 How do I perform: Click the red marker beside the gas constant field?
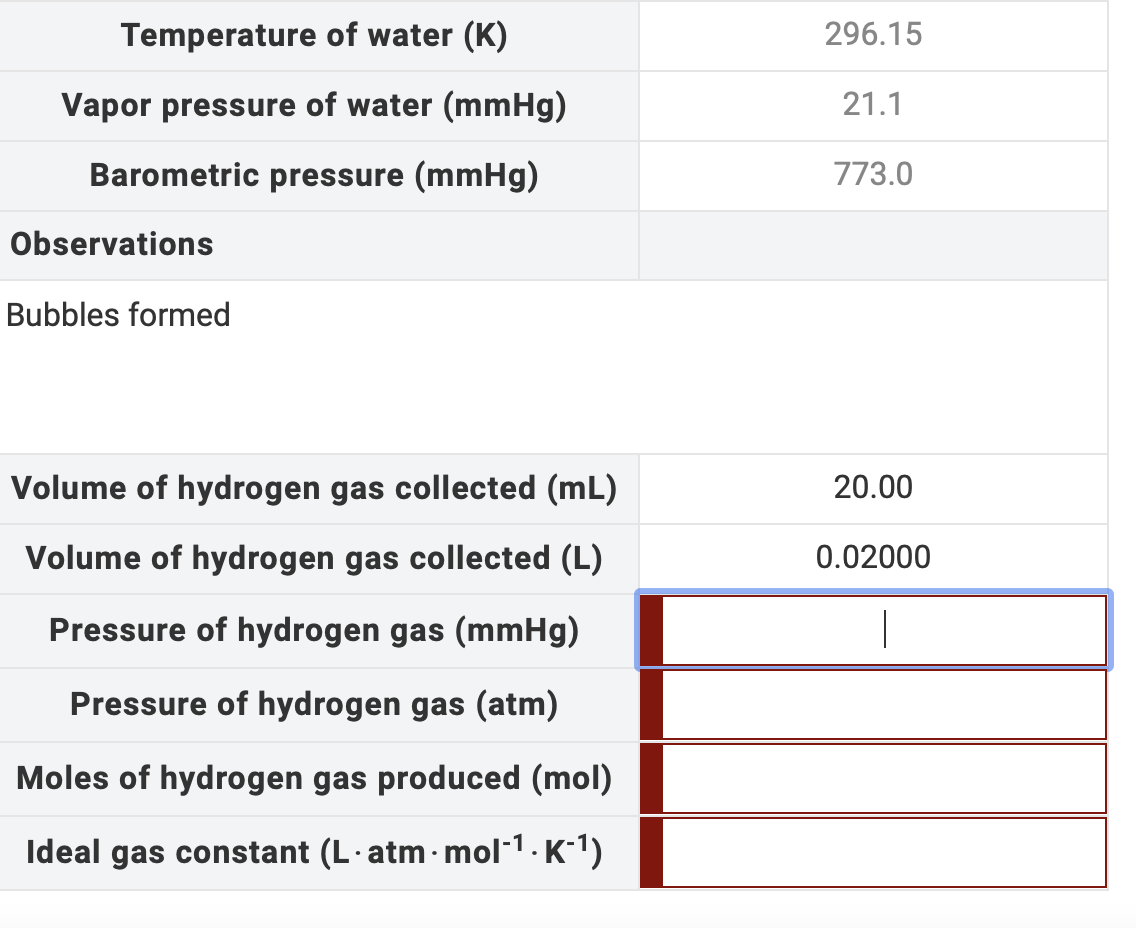point(649,852)
